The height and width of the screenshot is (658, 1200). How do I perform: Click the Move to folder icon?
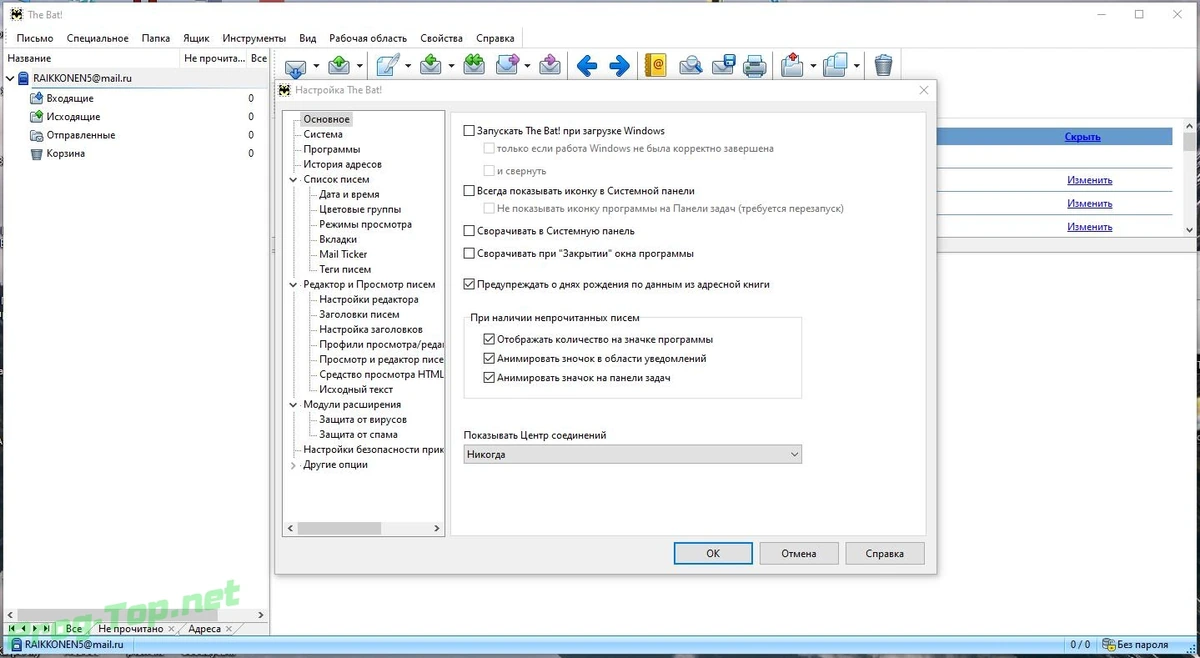tap(792, 66)
